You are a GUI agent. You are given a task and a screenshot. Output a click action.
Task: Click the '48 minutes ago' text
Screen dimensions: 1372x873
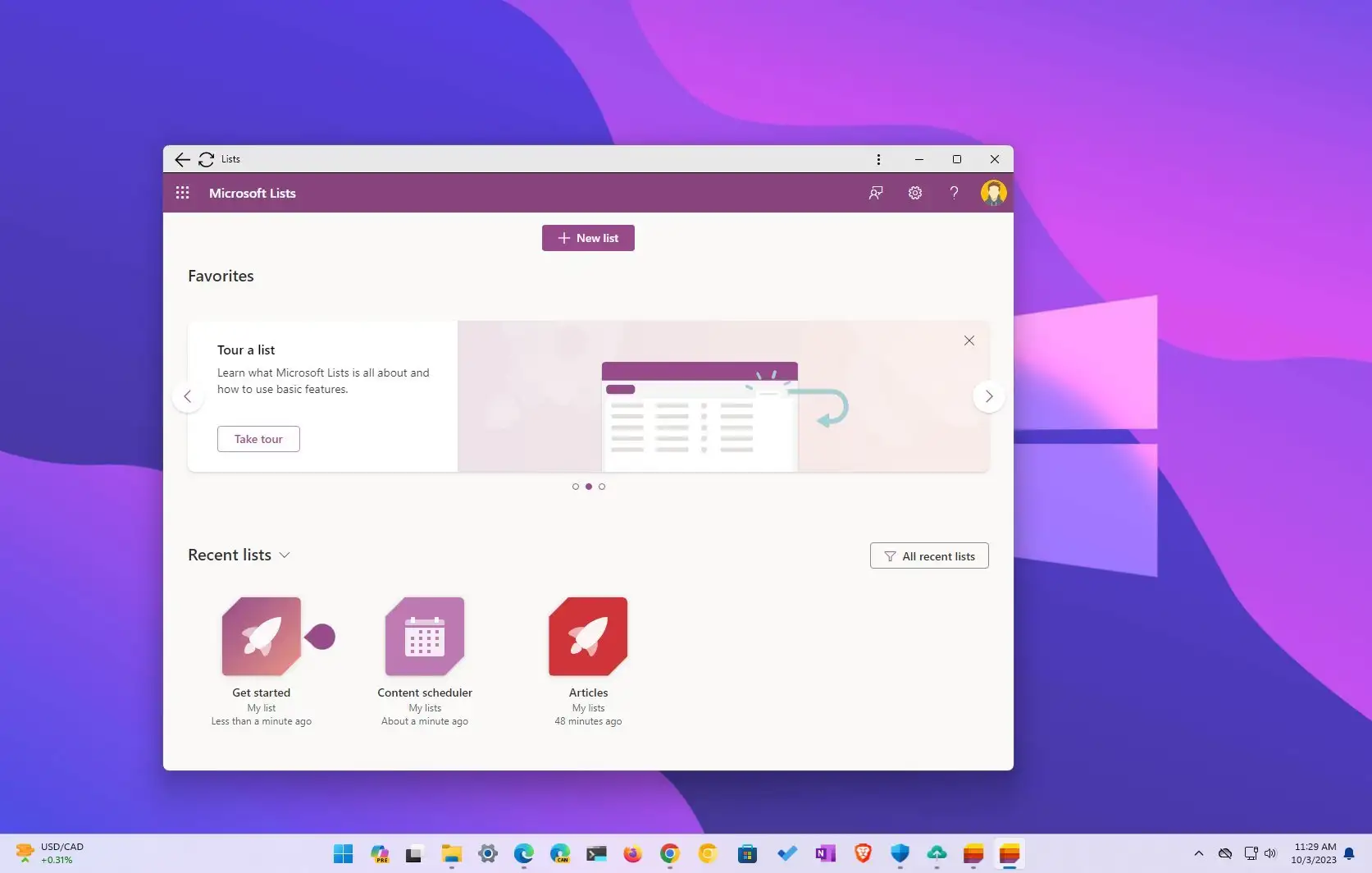pyautogui.click(x=588, y=721)
